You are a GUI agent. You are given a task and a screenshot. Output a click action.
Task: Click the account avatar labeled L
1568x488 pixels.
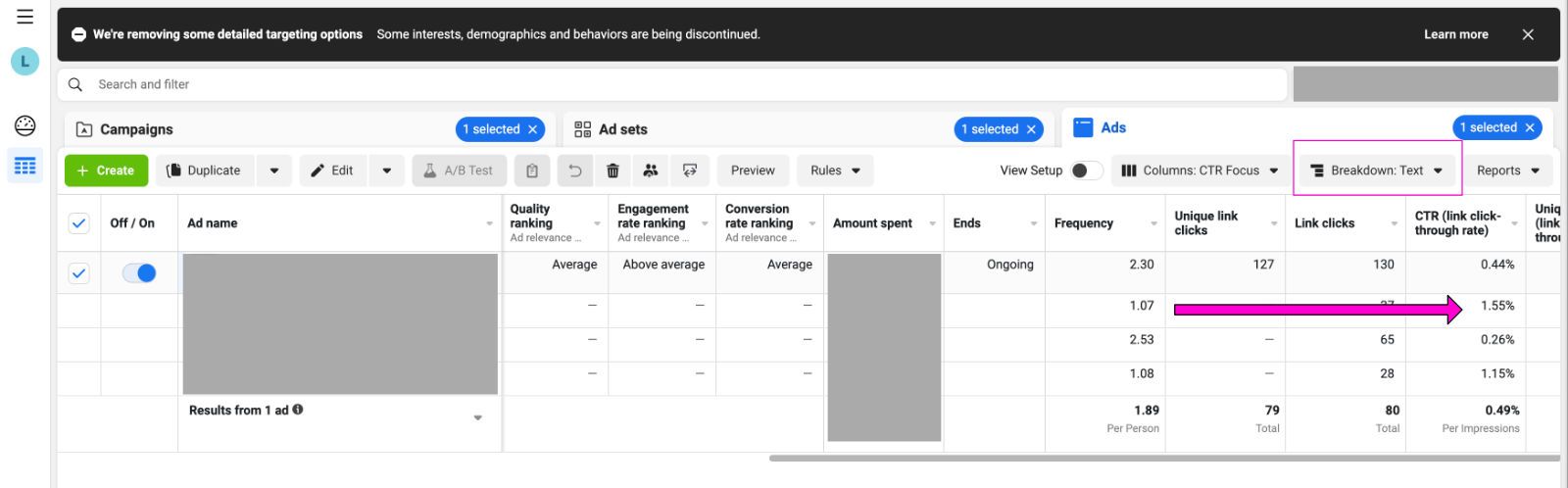click(x=24, y=62)
